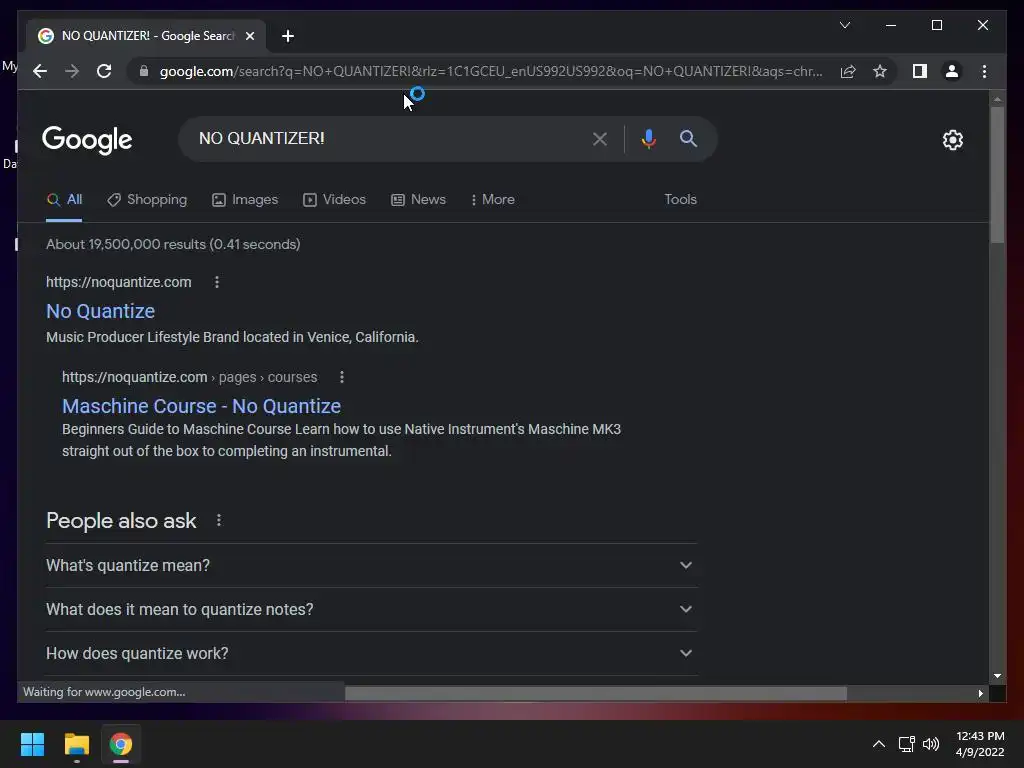Switch to Images results
Image resolution: width=1024 pixels, height=768 pixels.
pos(245,199)
